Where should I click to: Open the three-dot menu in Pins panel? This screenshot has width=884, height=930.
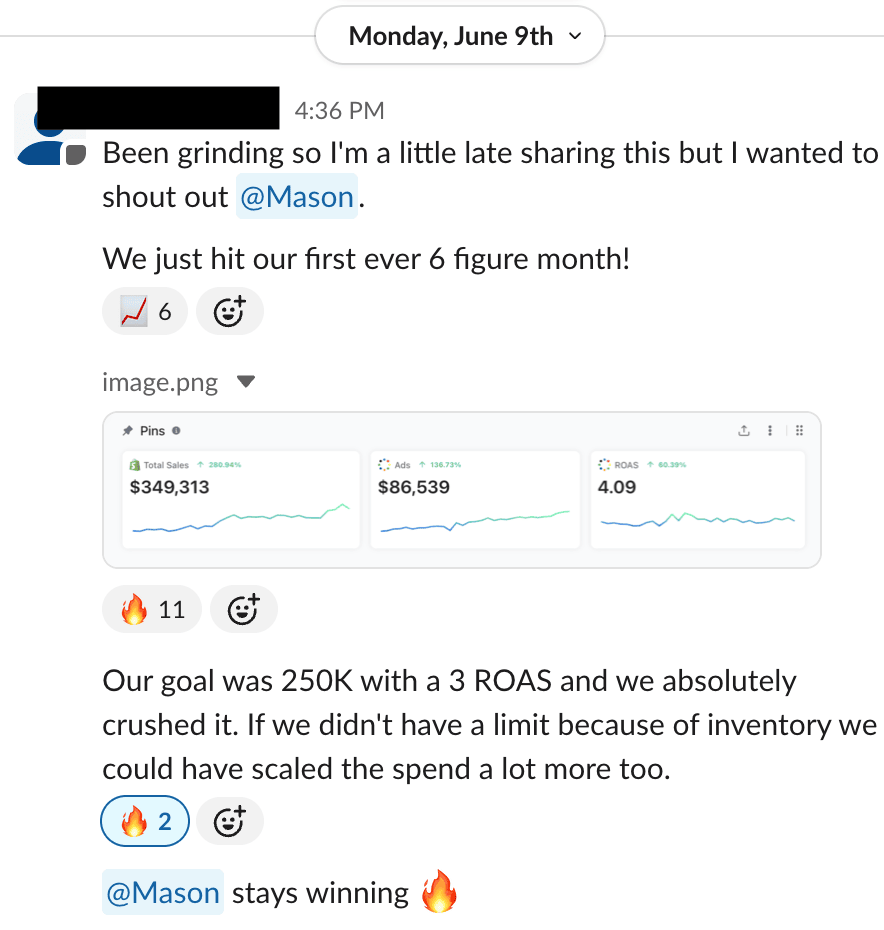click(770, 431)
